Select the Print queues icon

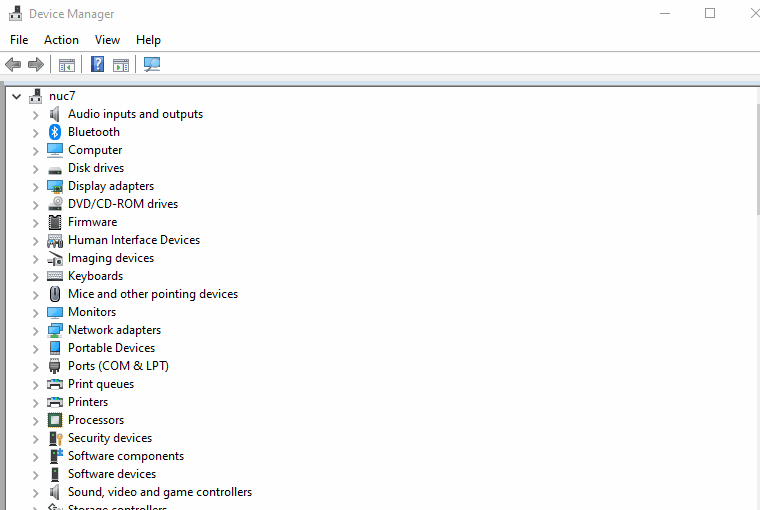[x=55, y=384]
